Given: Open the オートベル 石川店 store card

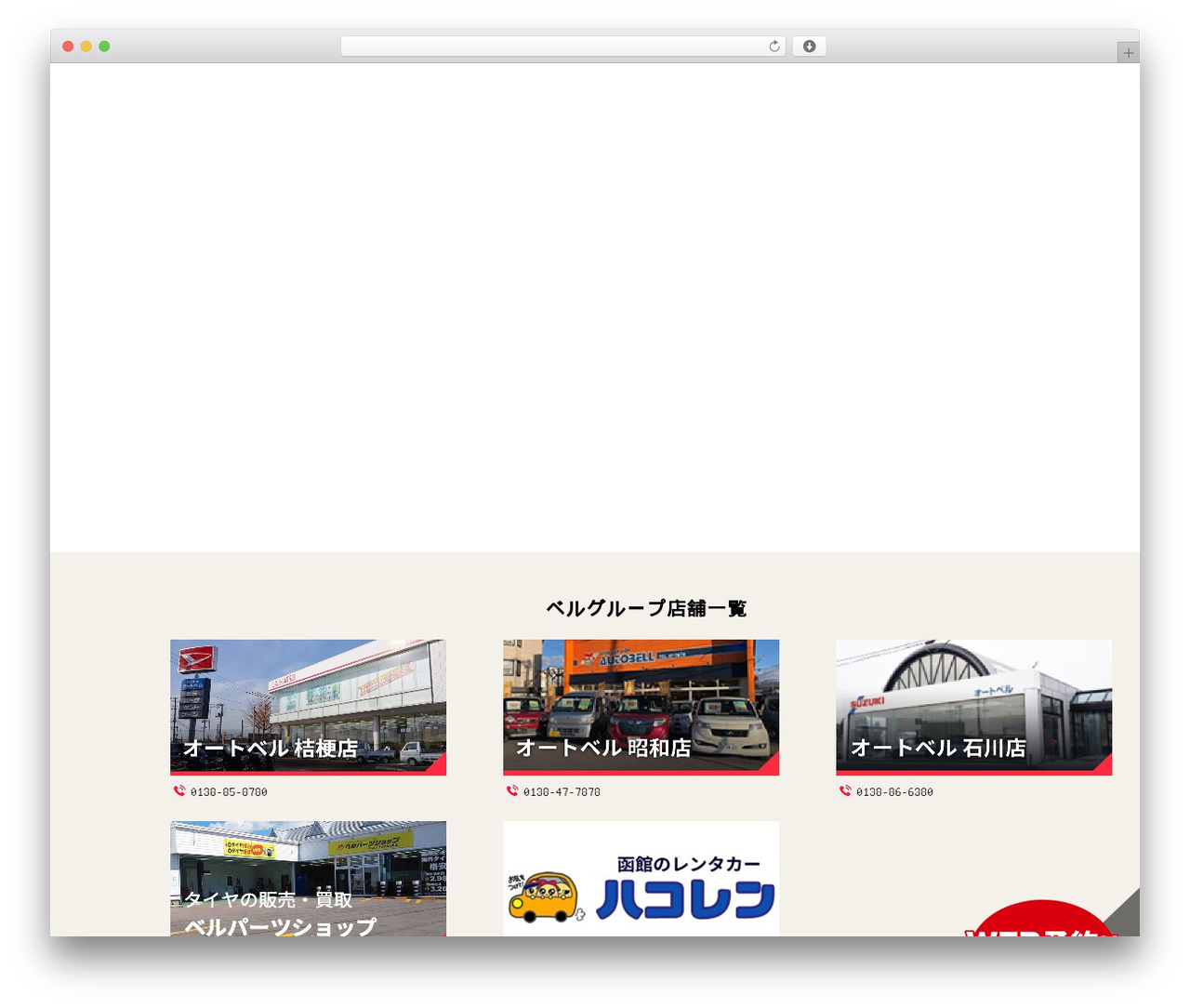Looking at the screenshot, I should click(x=973, y=707).
